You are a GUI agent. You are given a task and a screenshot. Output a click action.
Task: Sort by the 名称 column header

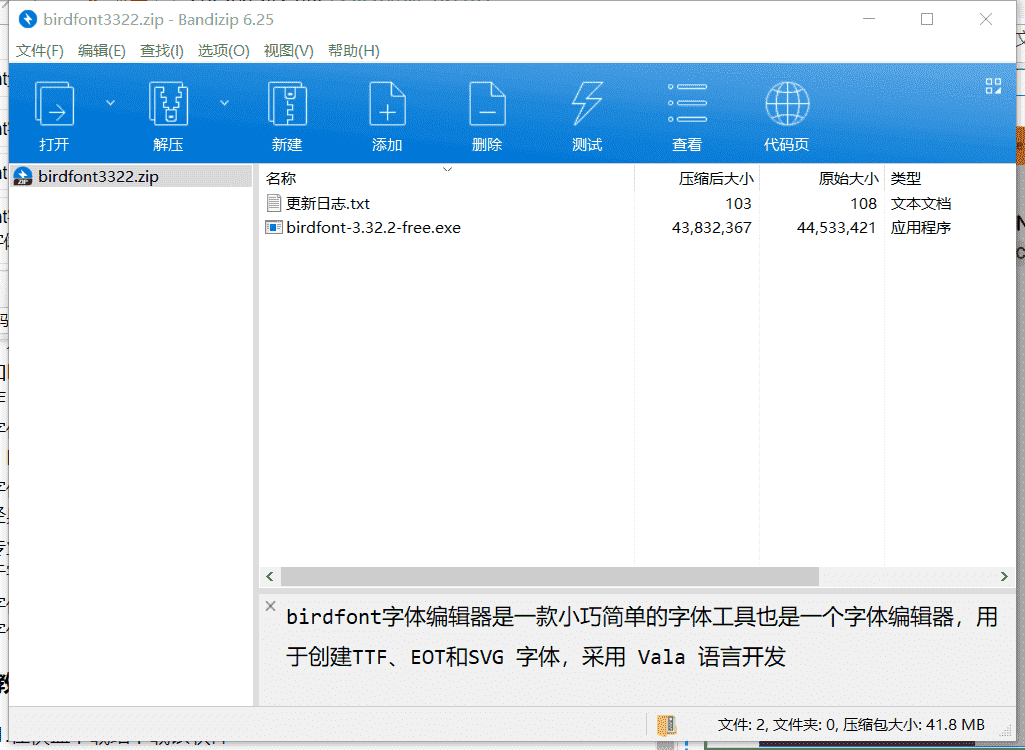[x=447, y=178]
